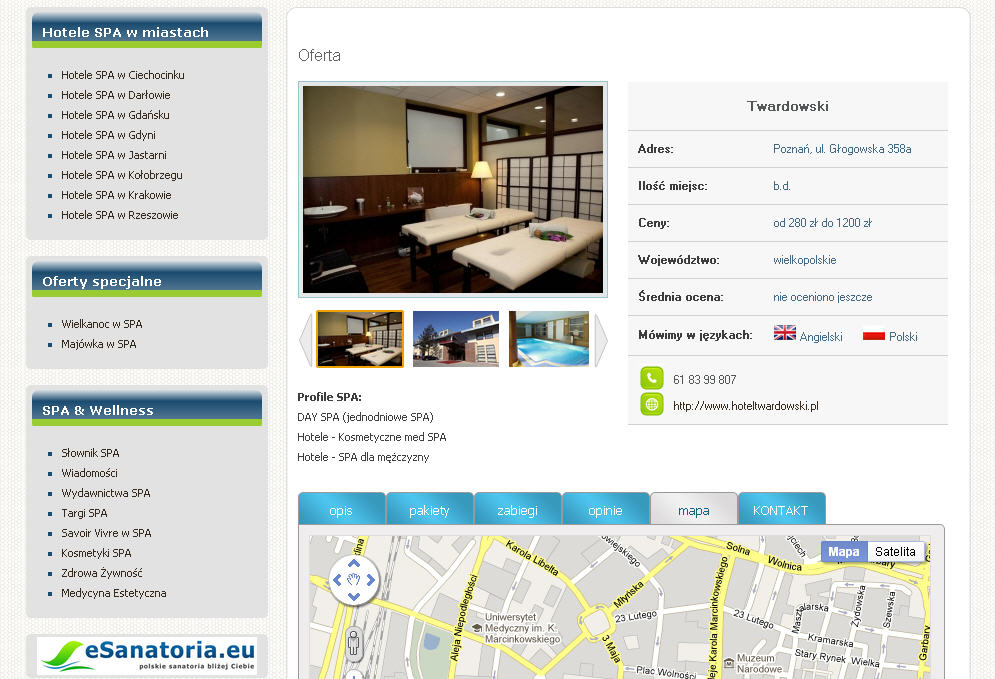Open Medycyna Estetyczna link

(114, 593)
